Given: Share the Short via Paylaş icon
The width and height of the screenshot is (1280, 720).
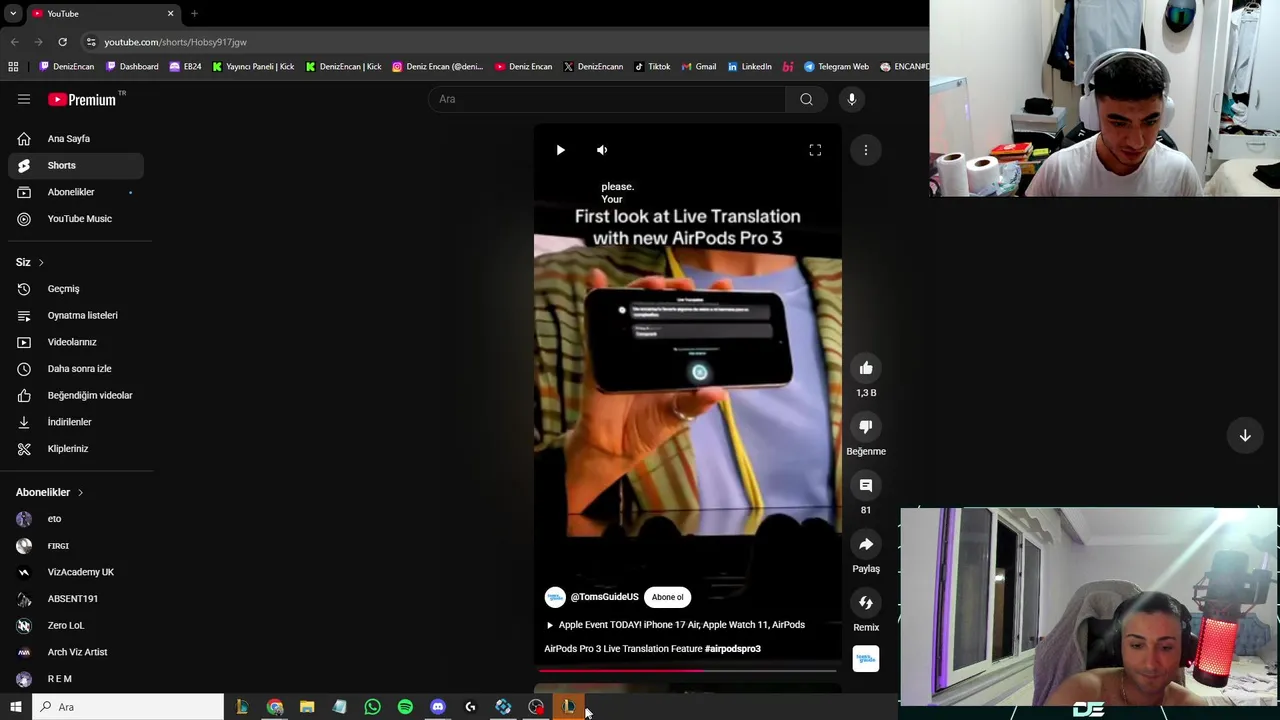Looking at the screenshot, I should (866, 544).
